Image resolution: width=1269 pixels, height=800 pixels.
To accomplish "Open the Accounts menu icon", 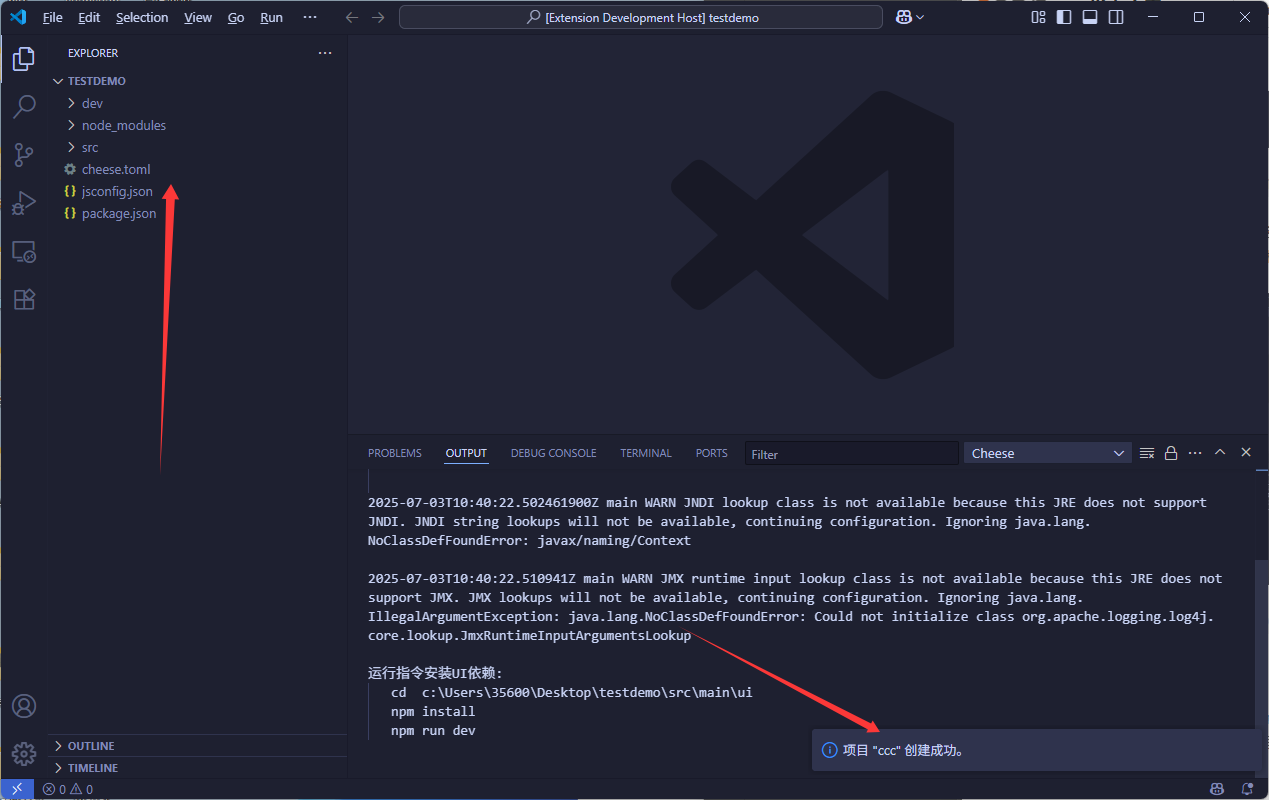I will pos(24,706).
